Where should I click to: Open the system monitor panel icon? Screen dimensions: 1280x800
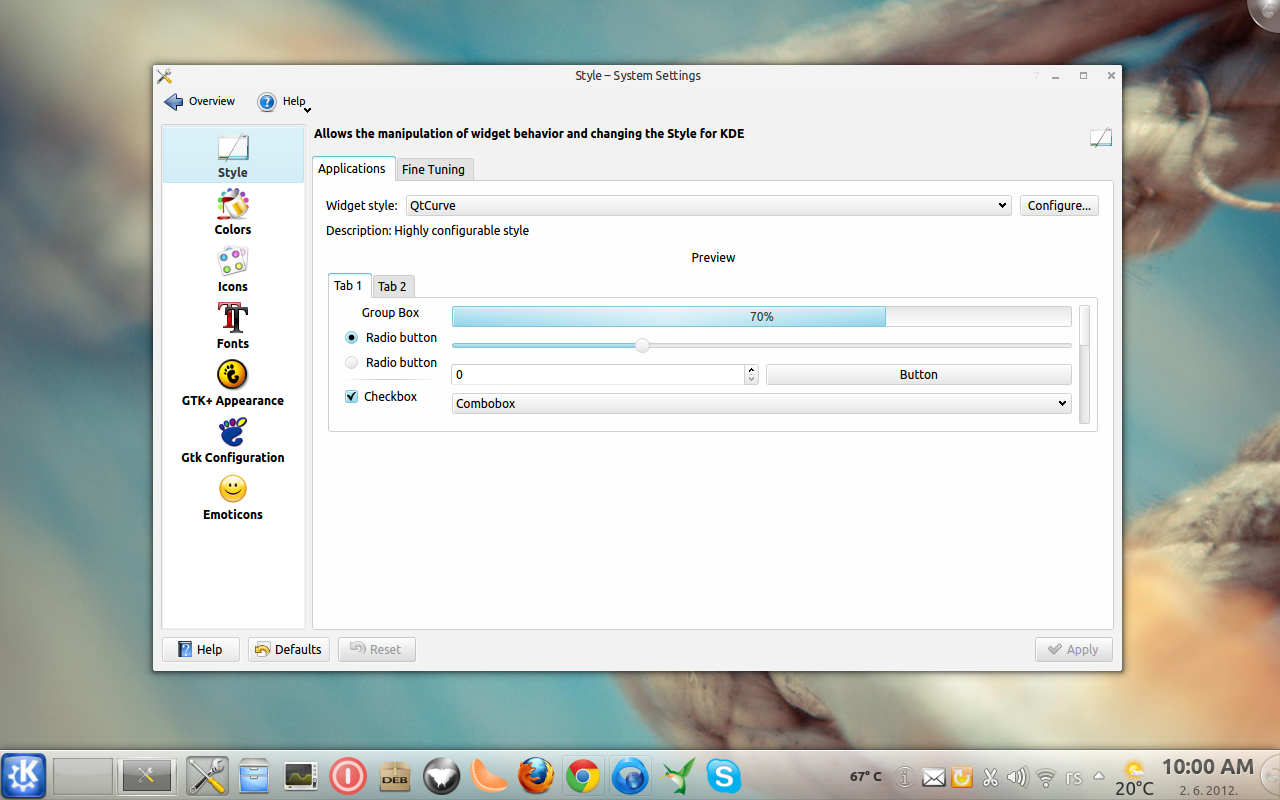point(301,775)
